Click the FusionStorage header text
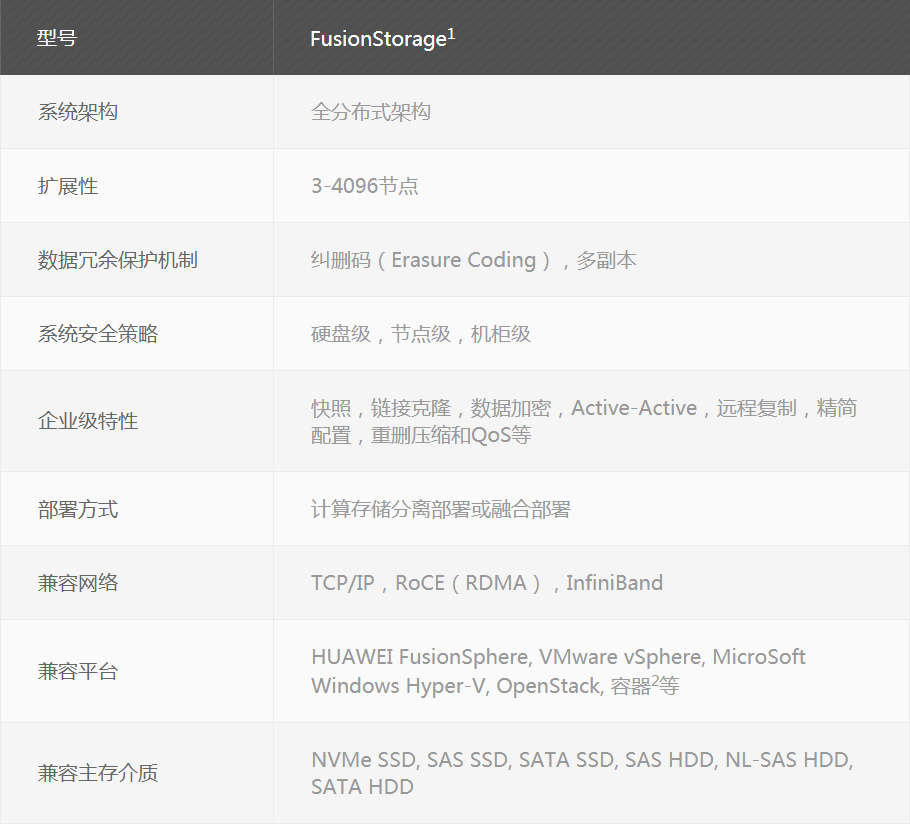 click(382, 39)
